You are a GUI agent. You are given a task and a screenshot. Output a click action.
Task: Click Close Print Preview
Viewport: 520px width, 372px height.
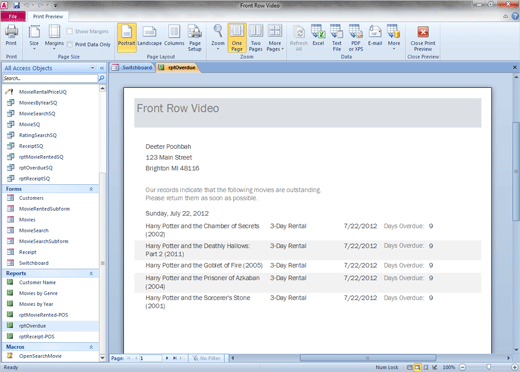(x=423, y=37)
